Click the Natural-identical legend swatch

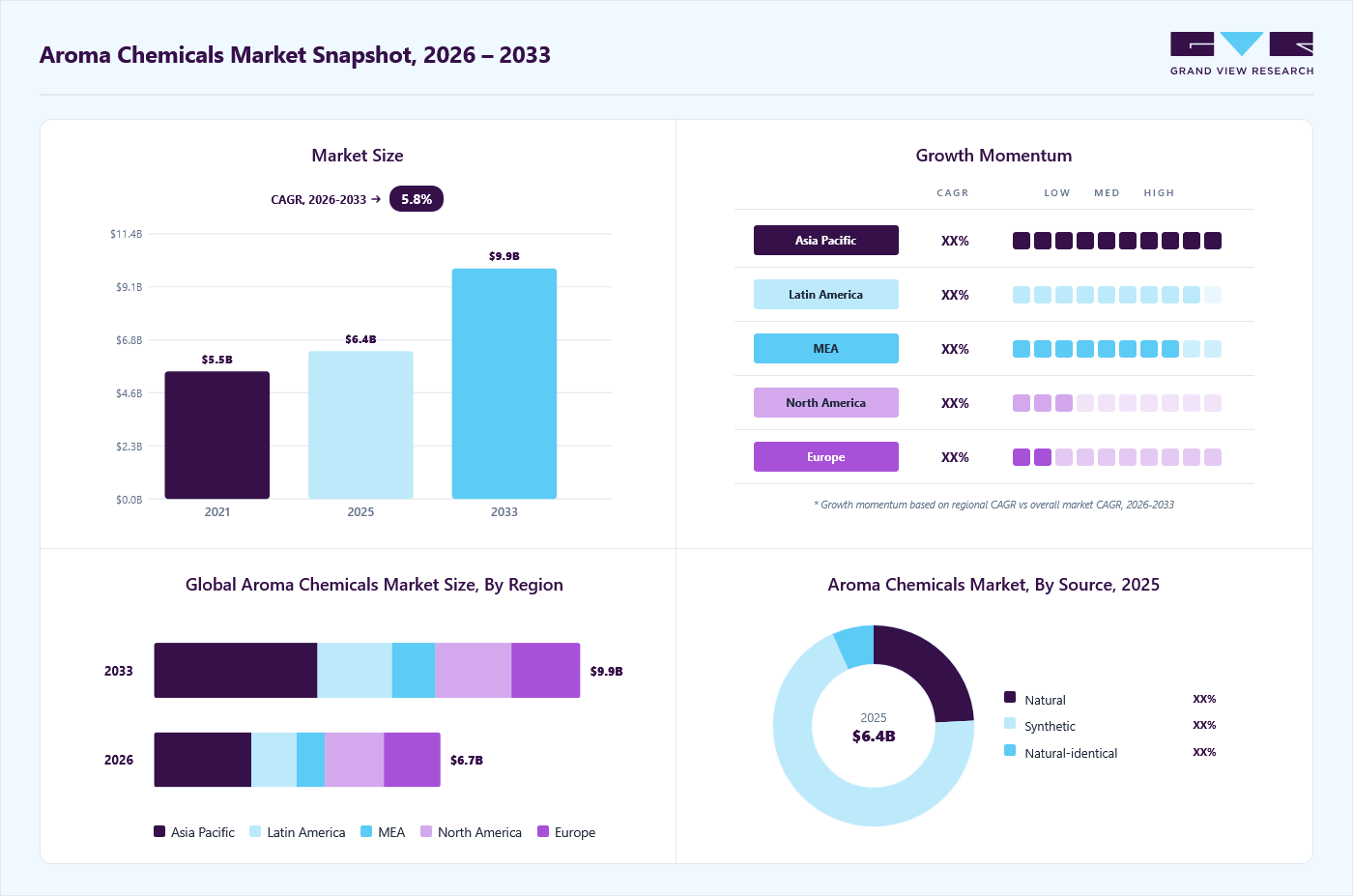click(1010, 750)
